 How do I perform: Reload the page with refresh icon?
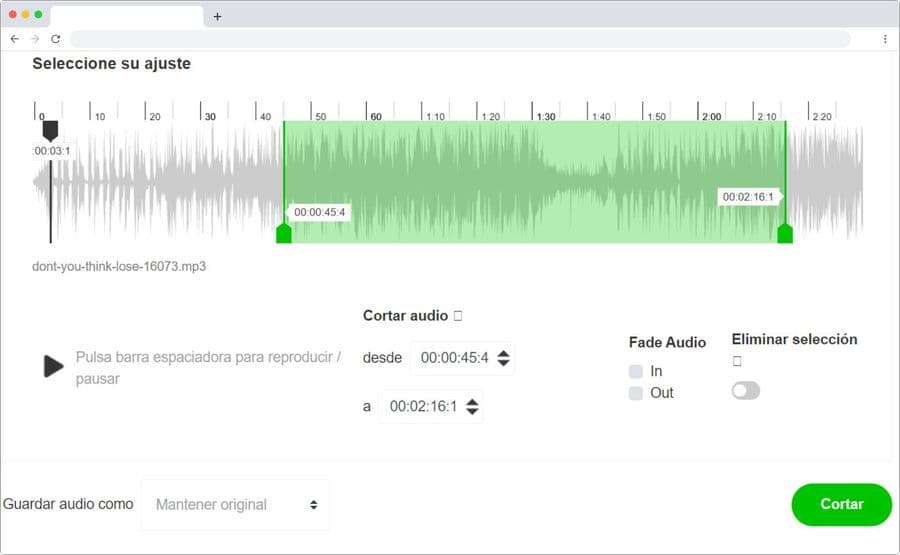[x=56, y=38]
